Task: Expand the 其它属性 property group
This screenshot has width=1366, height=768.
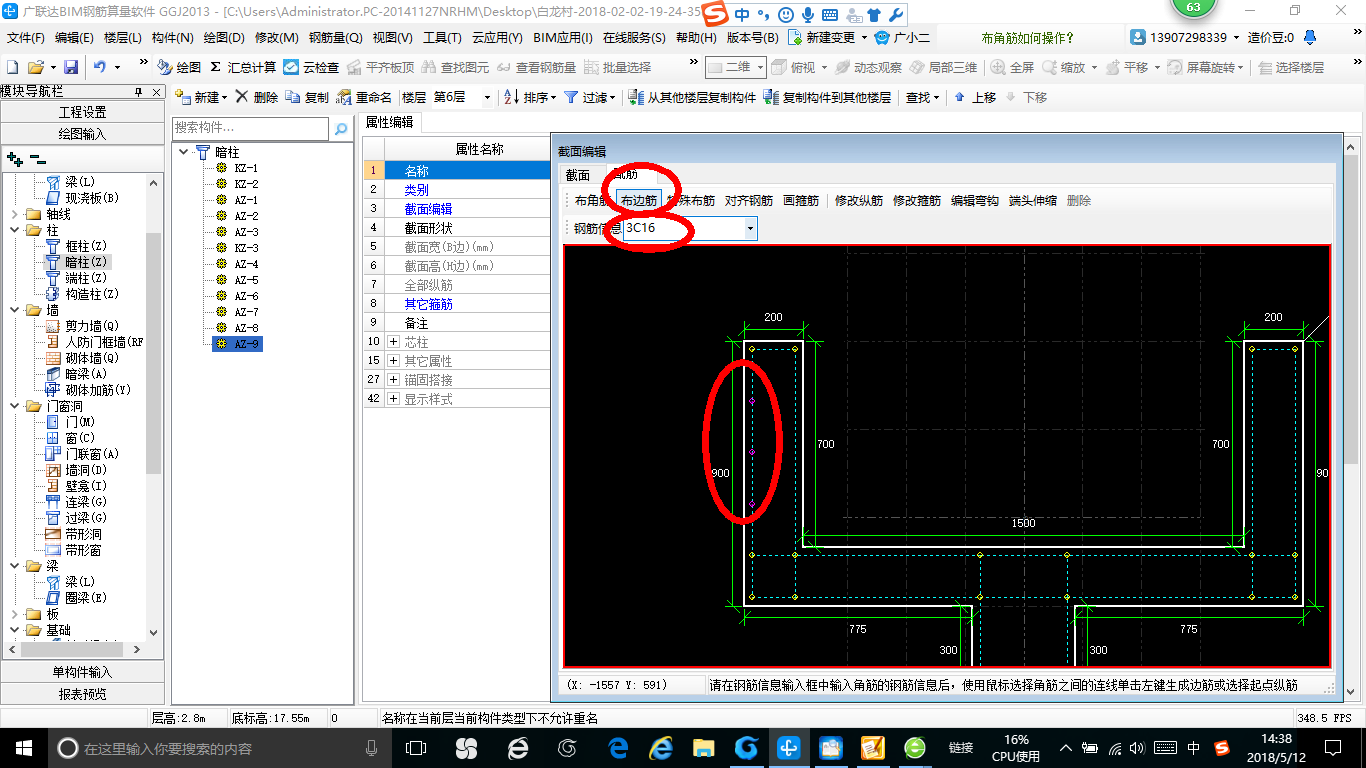Action: click(x=393, y=361)
